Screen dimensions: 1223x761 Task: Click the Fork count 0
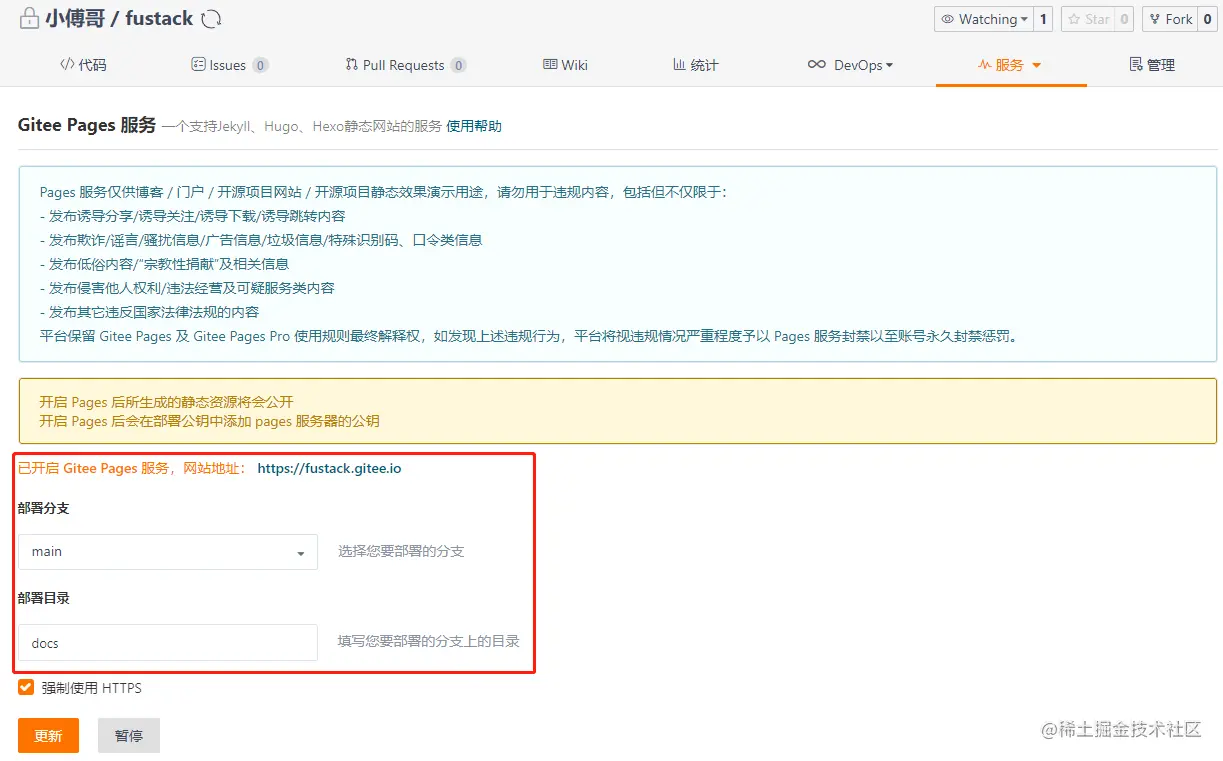tap(1207, 19)
